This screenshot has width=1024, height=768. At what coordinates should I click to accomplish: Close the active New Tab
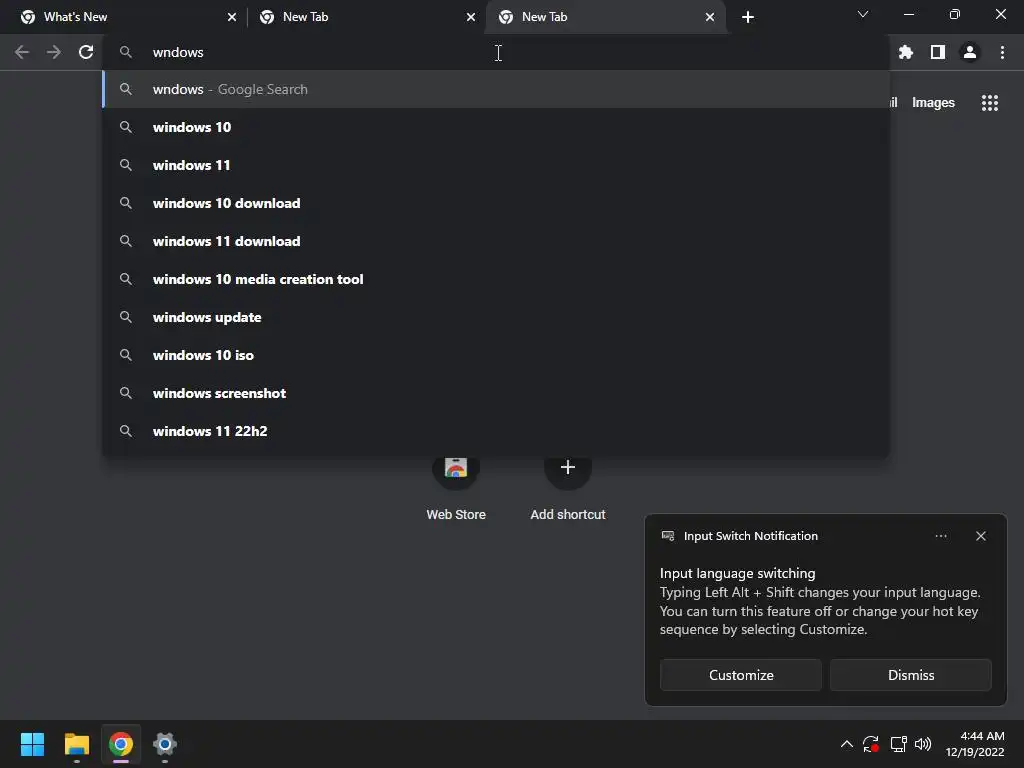[x=710, y=17]
